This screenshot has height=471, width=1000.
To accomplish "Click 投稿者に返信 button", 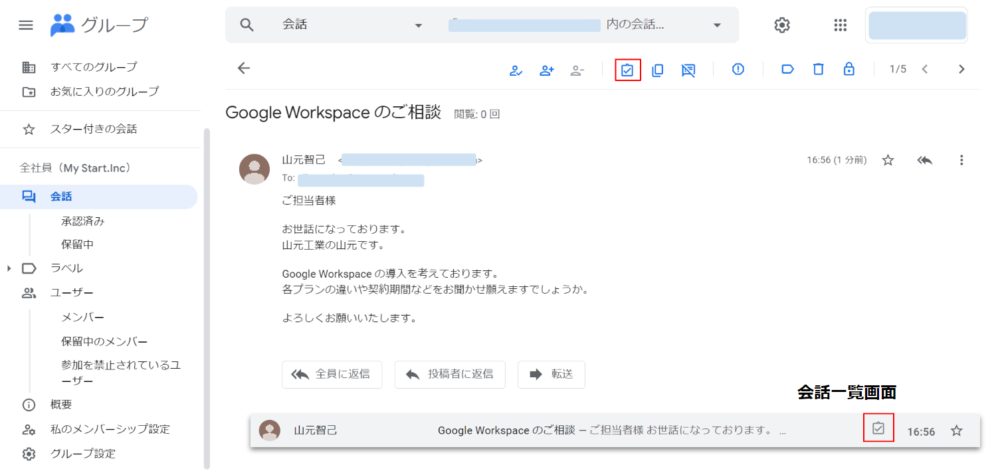I will [450, 374].
